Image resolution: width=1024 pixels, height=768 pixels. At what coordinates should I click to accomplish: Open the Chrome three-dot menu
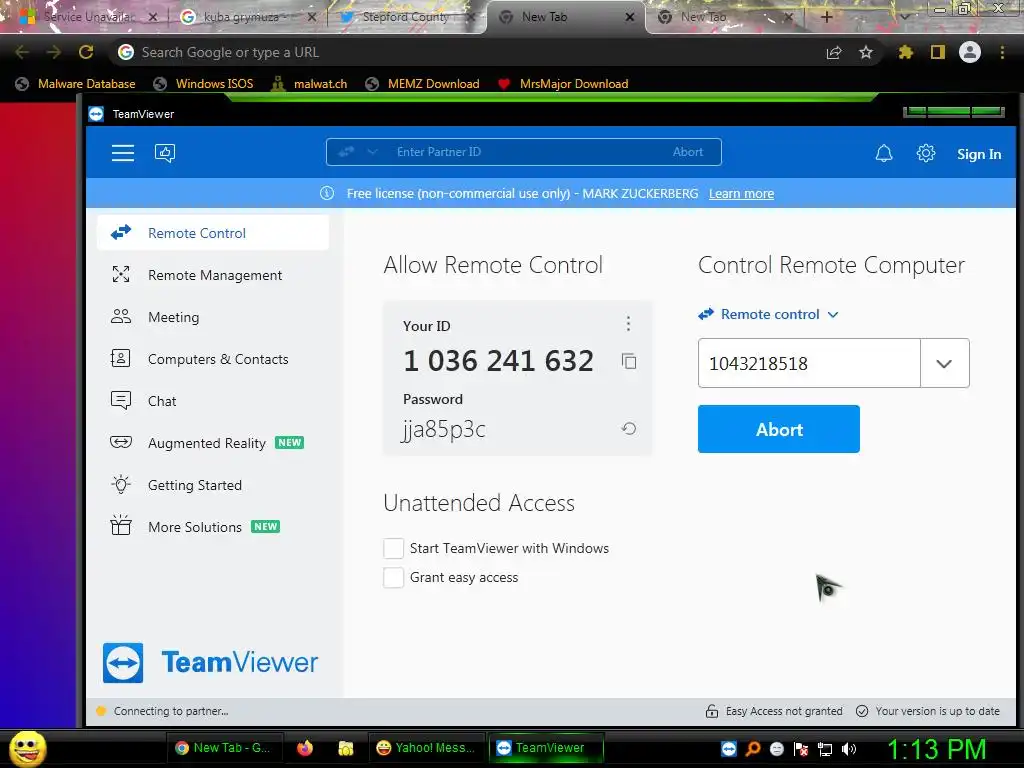1002,52
